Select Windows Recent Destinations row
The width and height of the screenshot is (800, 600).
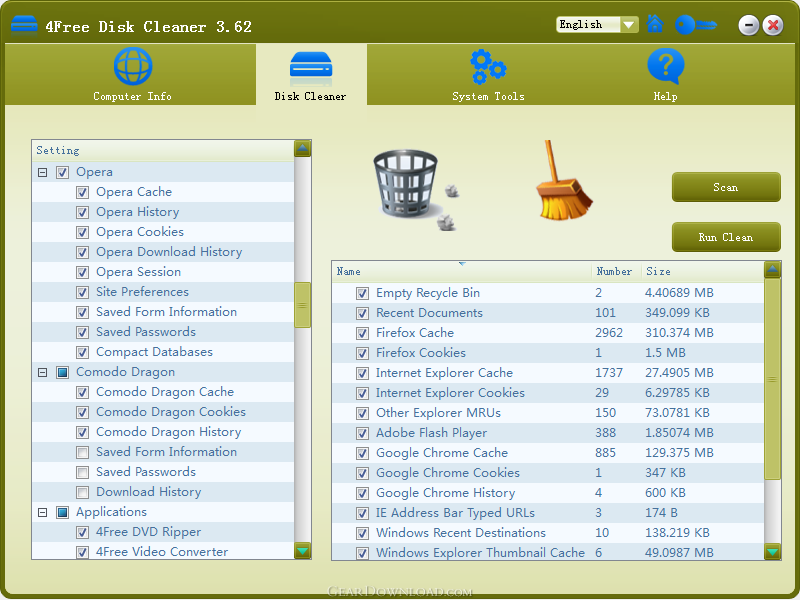pyautogui.click(x=548, y=533)
